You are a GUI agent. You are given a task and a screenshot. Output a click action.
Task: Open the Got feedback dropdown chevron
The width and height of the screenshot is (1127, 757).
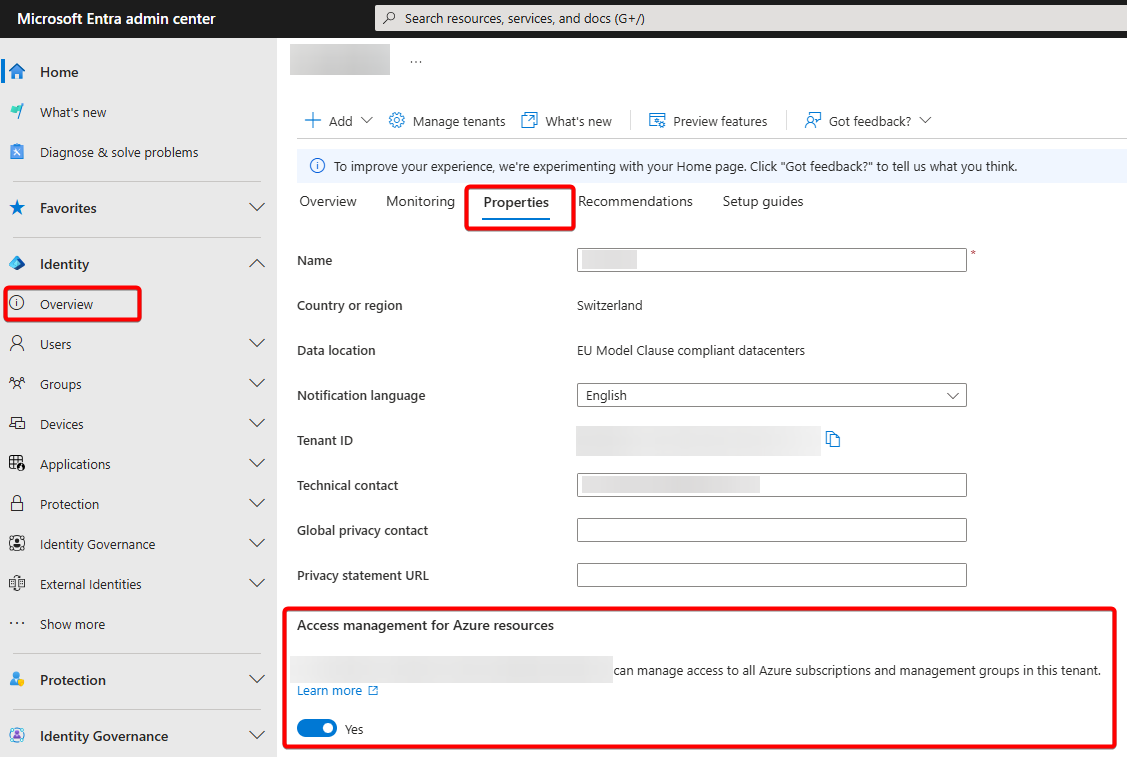(x=926, y=120)
